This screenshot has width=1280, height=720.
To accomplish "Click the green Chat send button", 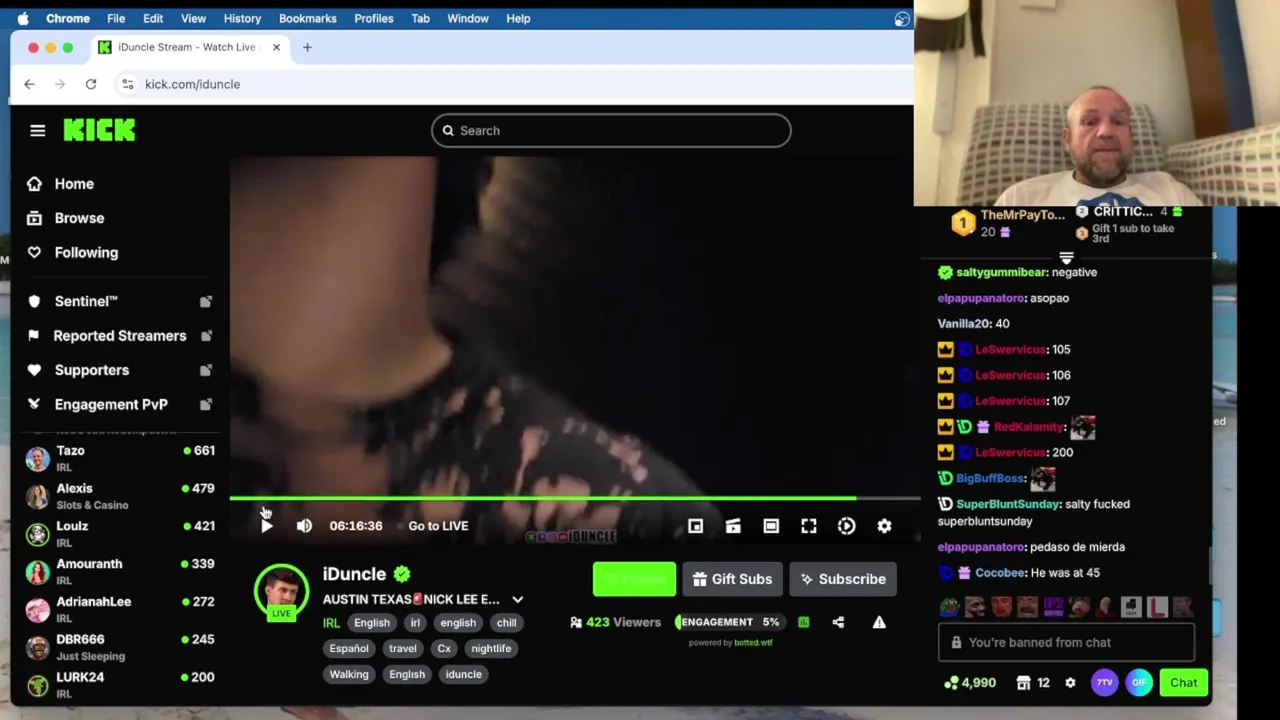I will click(1183, 683).
